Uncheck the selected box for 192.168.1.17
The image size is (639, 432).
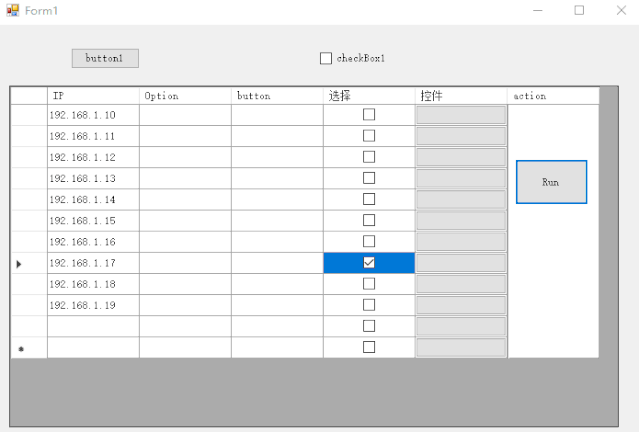[369, 263]
